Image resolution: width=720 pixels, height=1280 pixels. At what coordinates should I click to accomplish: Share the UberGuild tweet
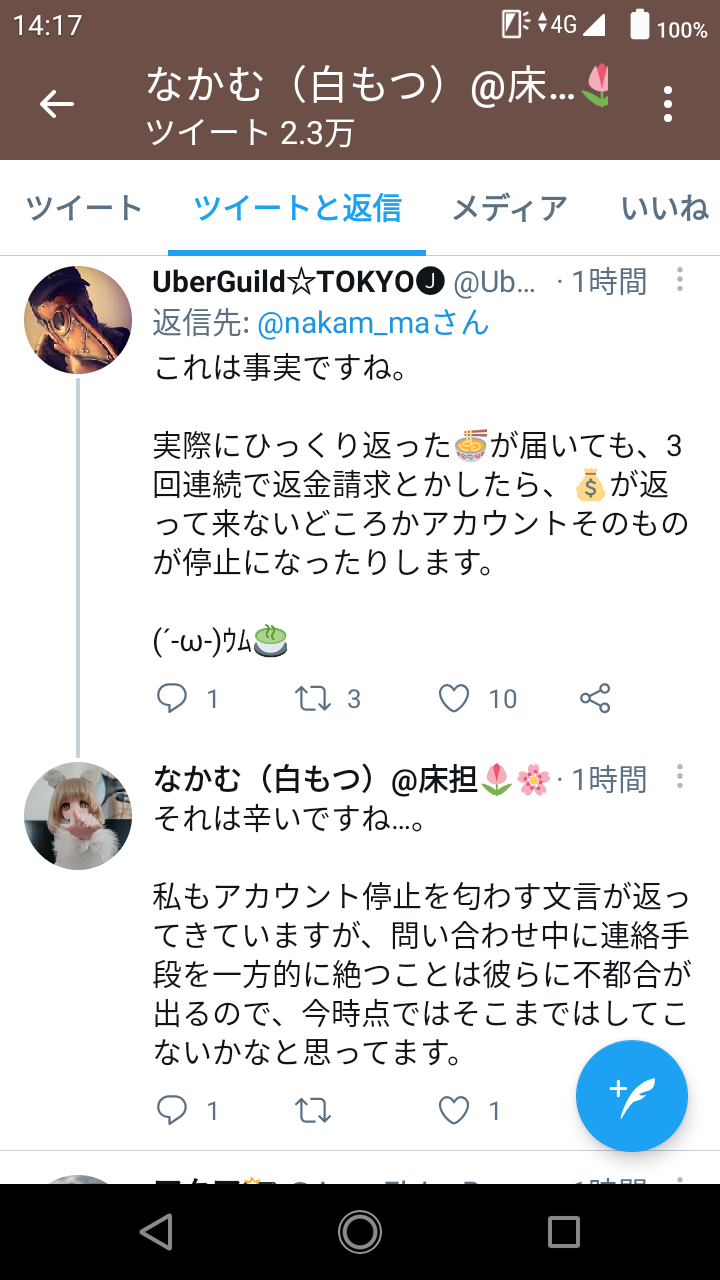(595, 698)
